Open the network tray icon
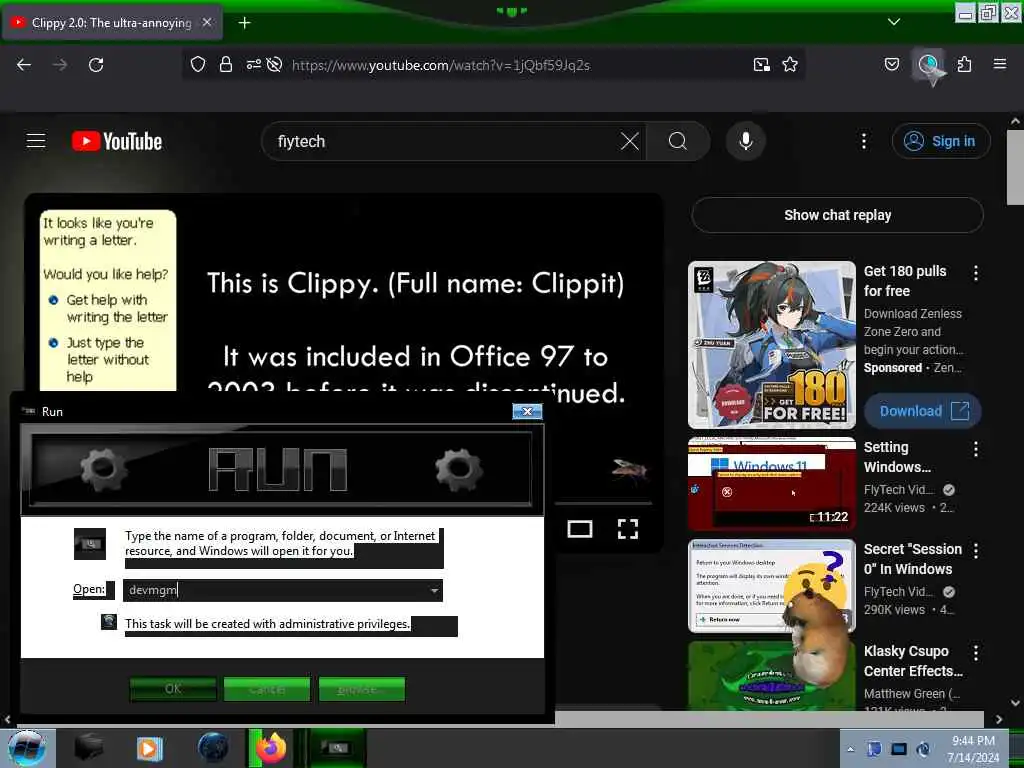Image resolution: width=1024 pixels, height=768 pixels. pyautogui.click(x=899, y=749)
